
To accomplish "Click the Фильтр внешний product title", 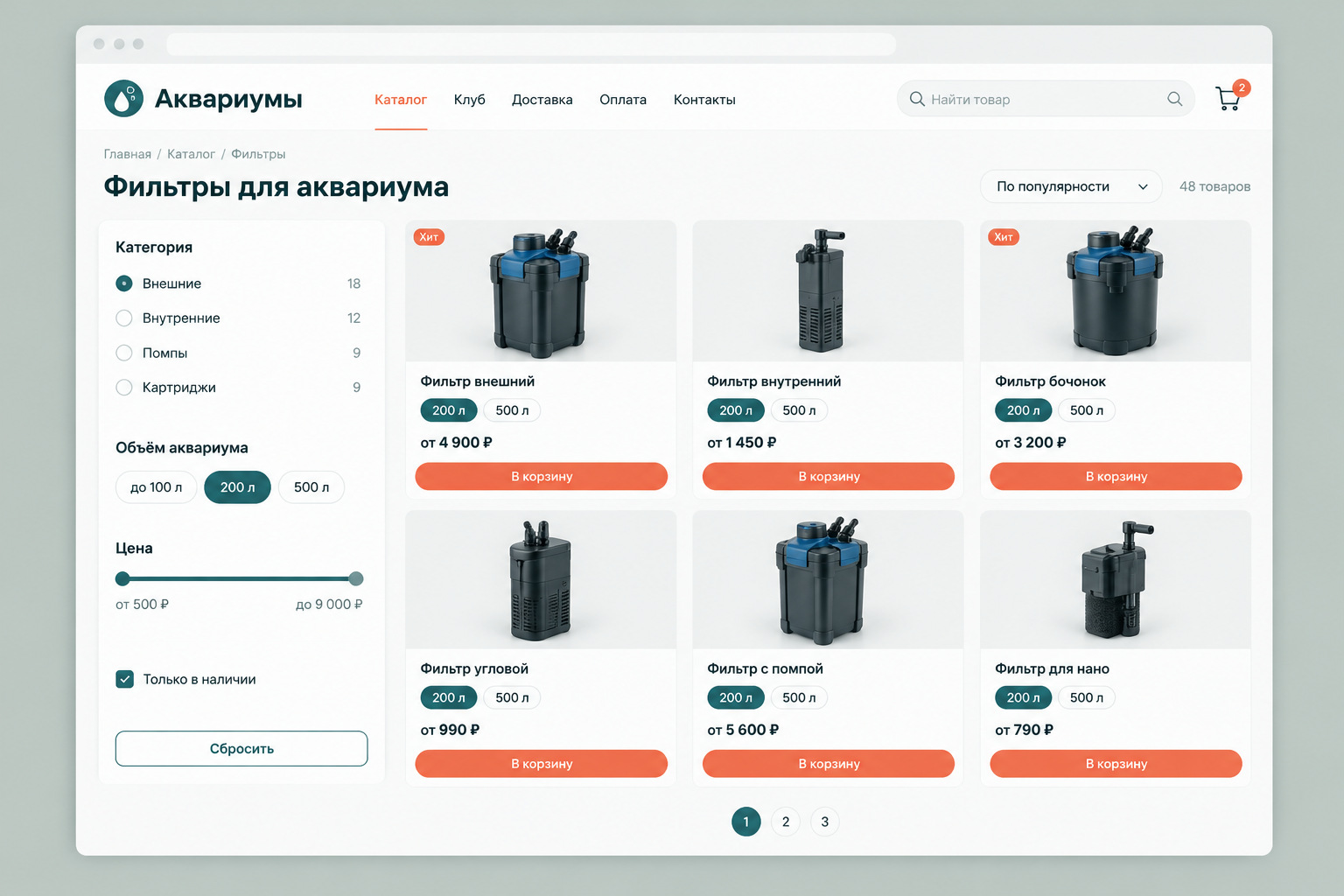I will 478,381.
